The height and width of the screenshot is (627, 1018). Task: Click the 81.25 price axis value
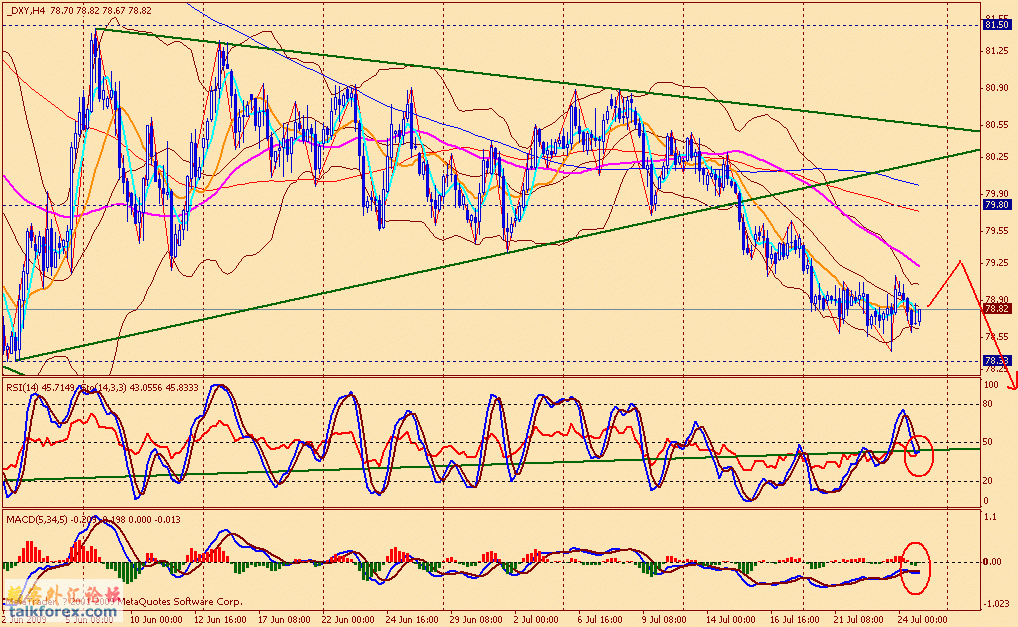[997, 51]
